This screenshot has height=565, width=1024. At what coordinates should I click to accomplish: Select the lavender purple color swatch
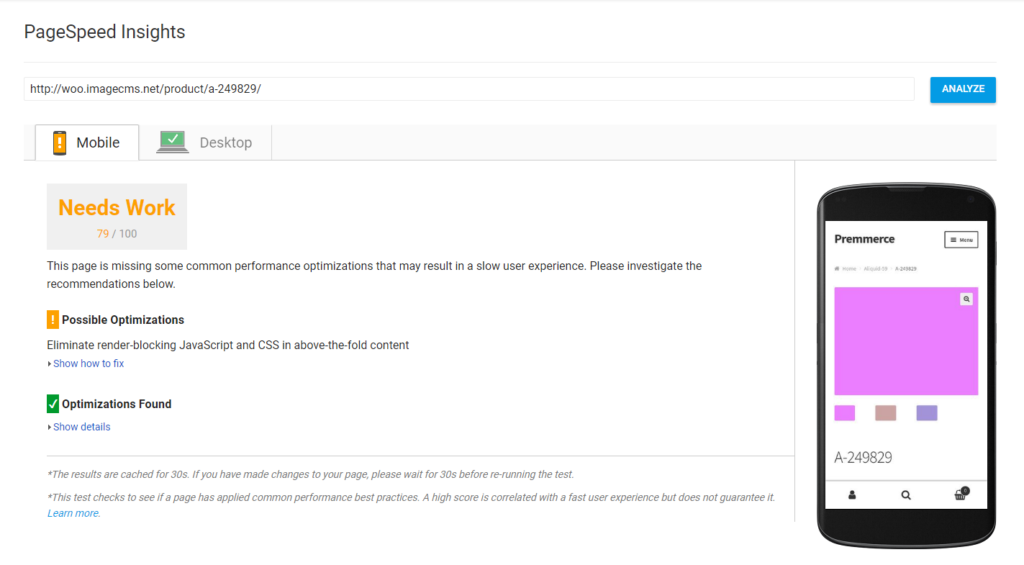[x=927, y=413]
